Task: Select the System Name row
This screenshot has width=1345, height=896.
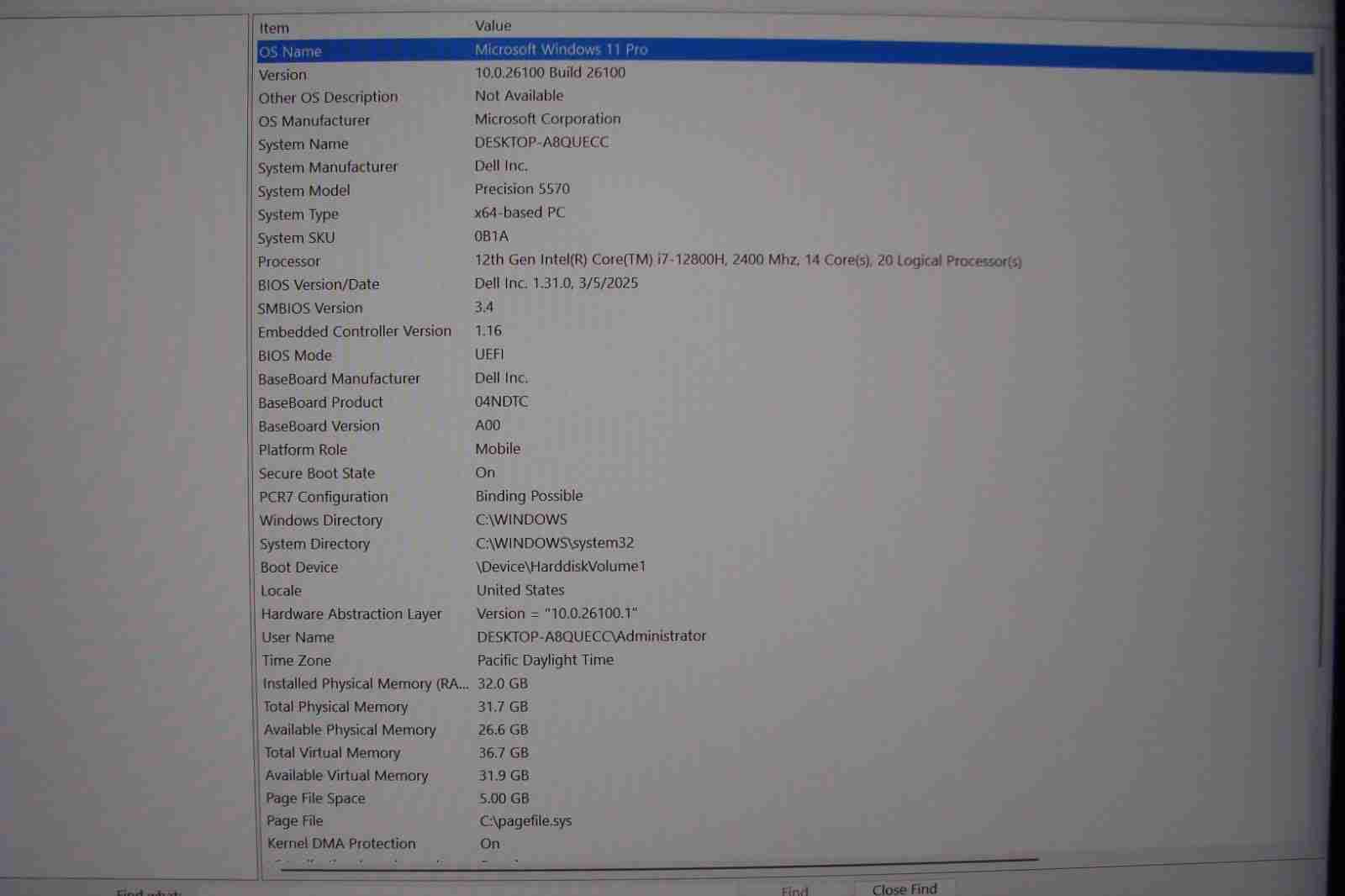Action: (303, 144)
